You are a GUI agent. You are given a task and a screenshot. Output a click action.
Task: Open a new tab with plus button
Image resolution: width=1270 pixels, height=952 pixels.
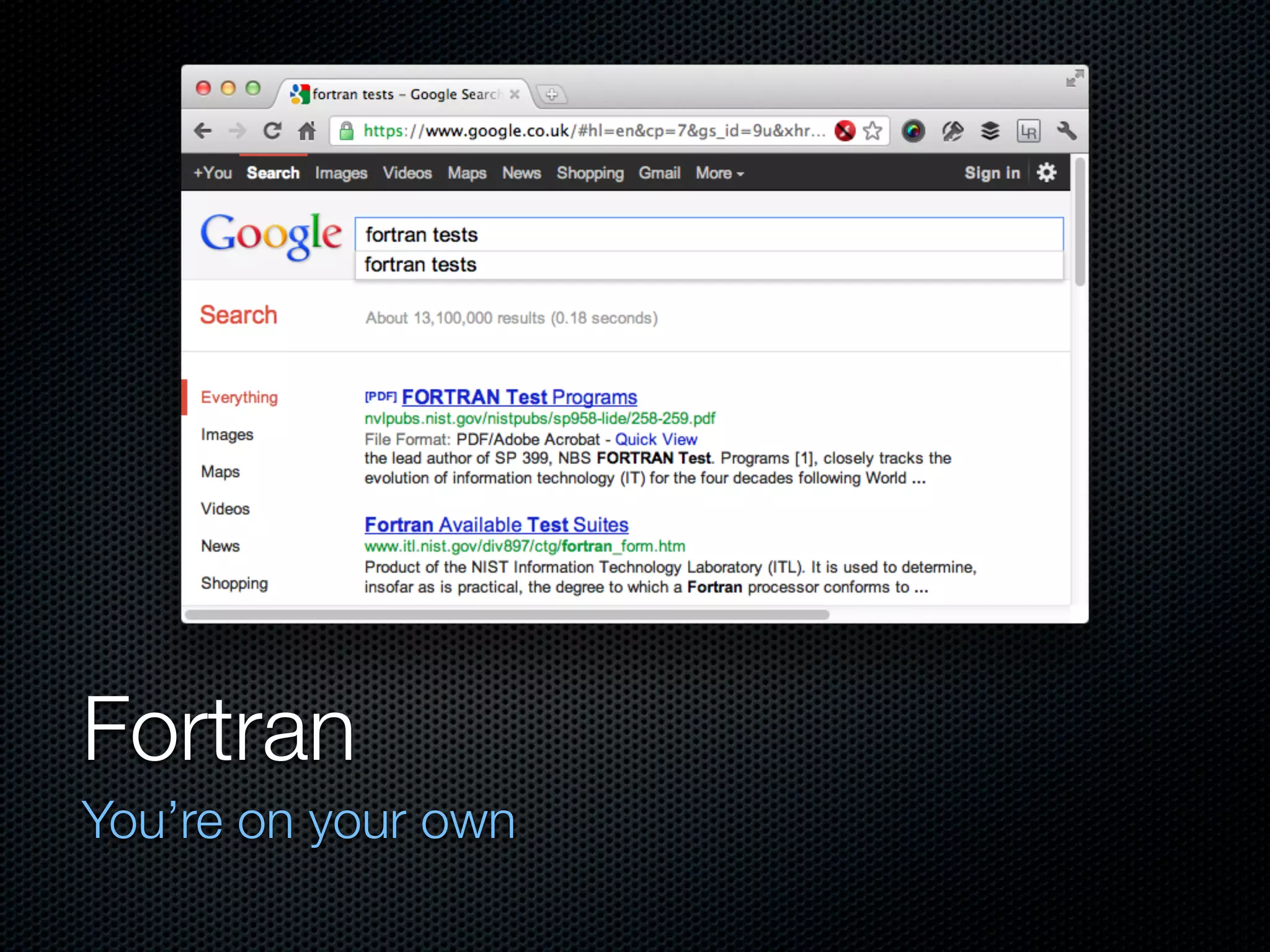pos(551,94)
